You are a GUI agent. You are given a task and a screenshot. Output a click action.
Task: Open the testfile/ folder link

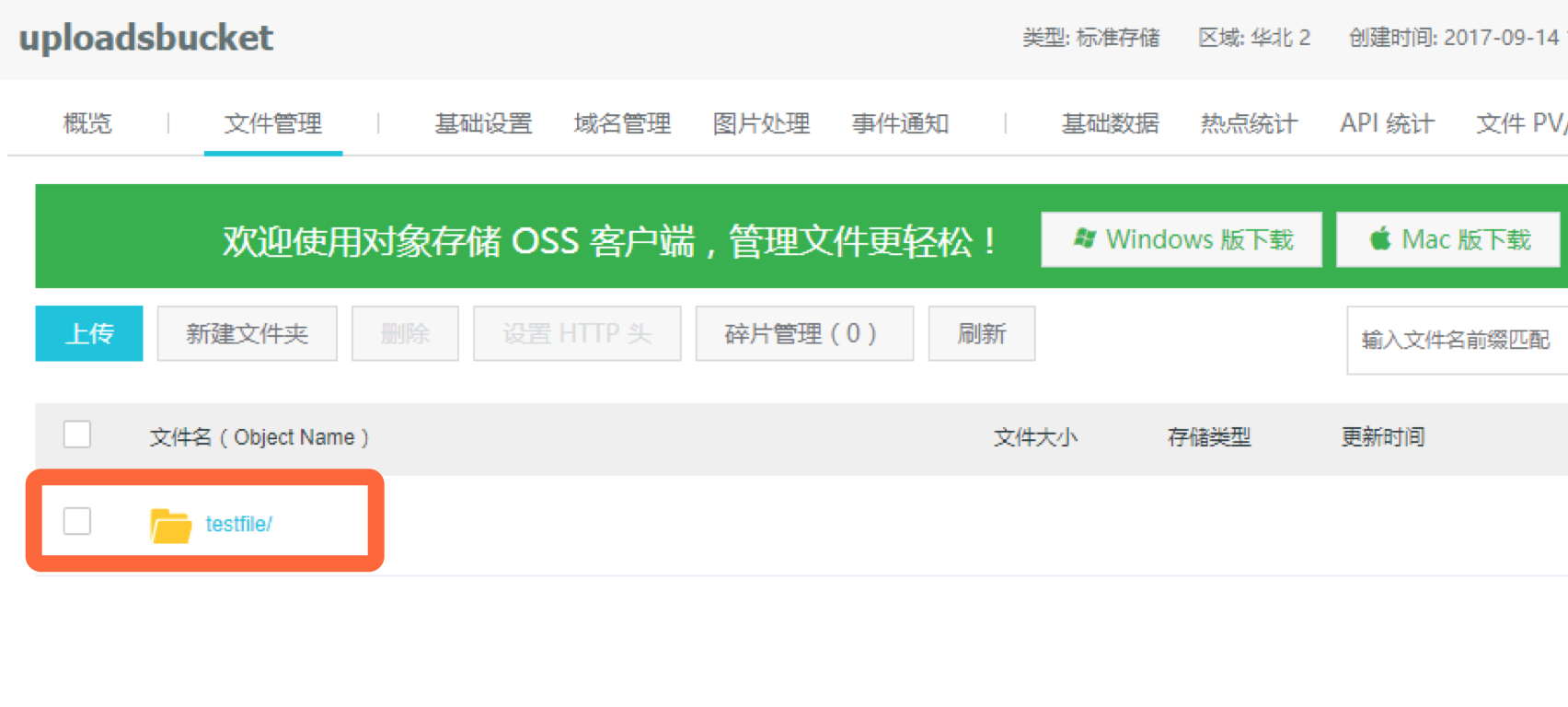click(238, 524)
